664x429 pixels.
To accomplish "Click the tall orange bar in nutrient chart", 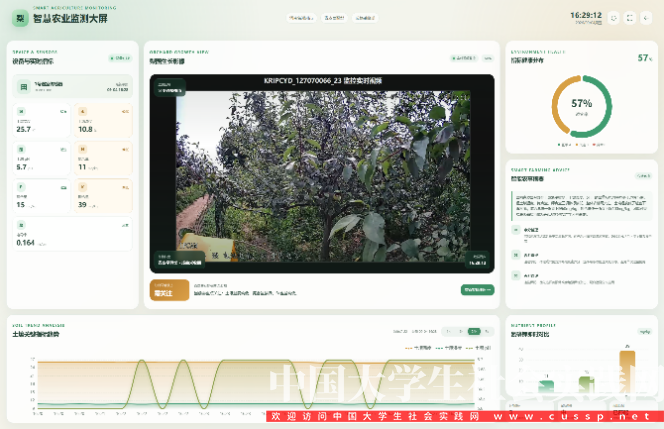I will [x=627, y=371].
